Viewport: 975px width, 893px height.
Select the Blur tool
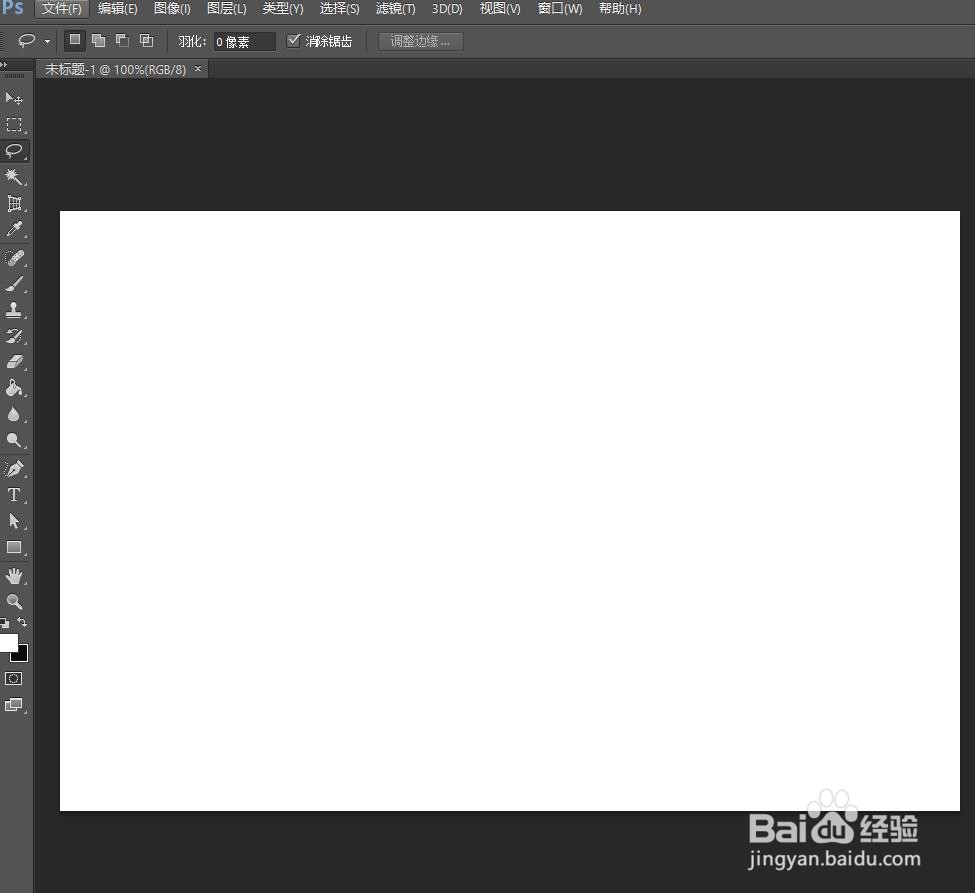pyautogui.click(x=14, y=414)
